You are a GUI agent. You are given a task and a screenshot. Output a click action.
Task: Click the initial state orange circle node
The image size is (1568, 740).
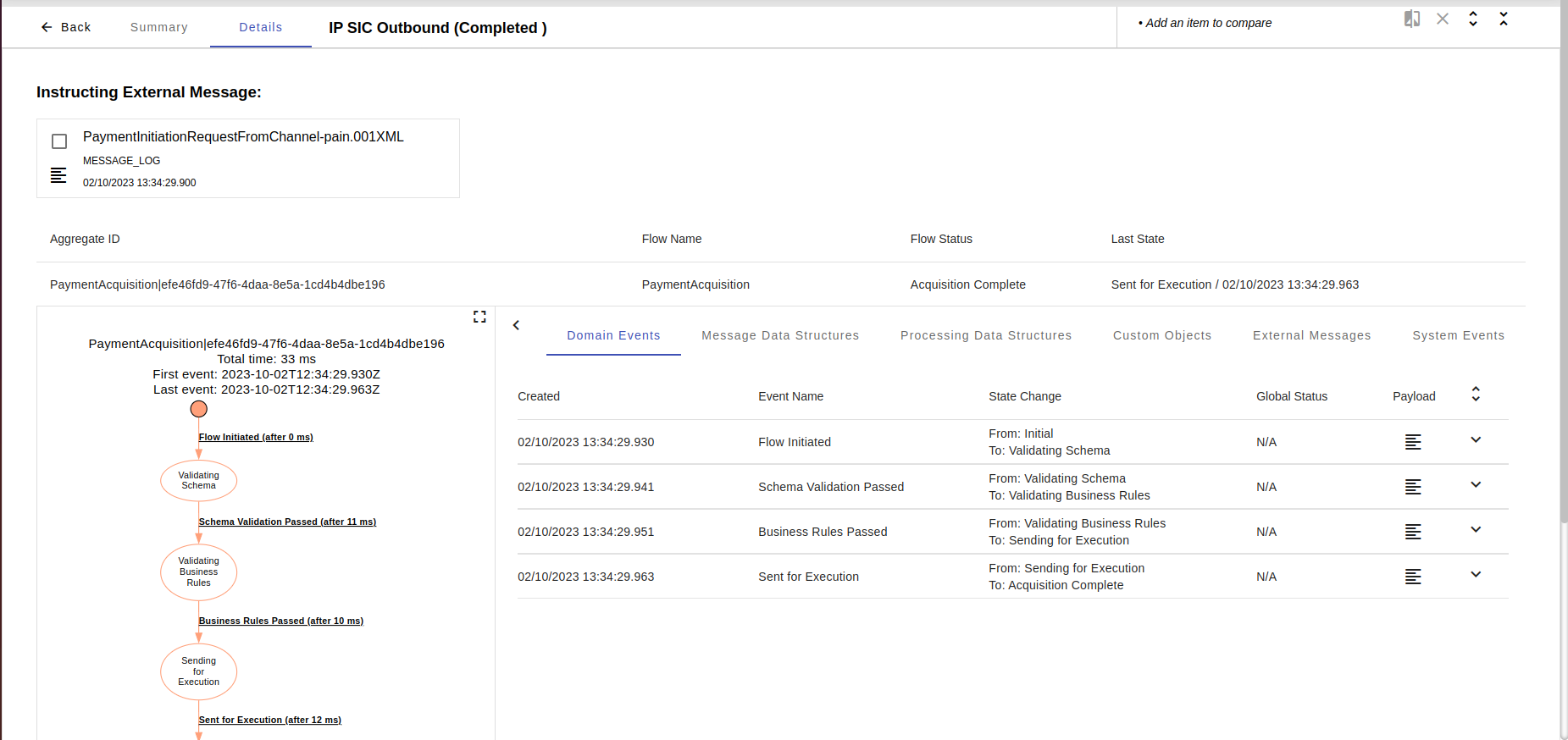click(199, 409)
